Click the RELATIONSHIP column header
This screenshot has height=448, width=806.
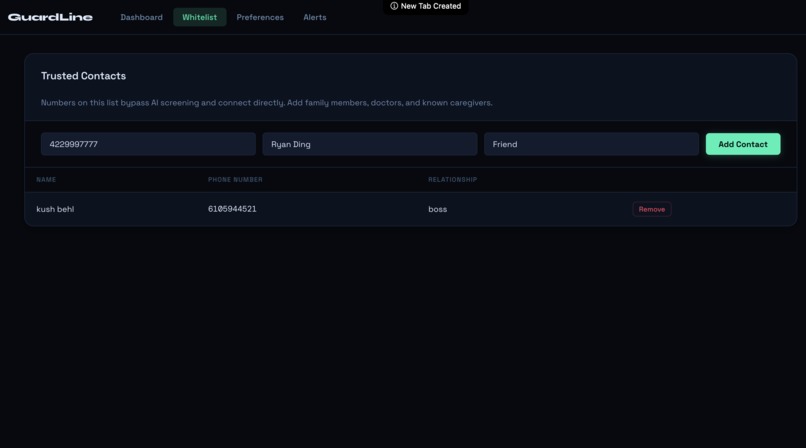coord(453,179)
